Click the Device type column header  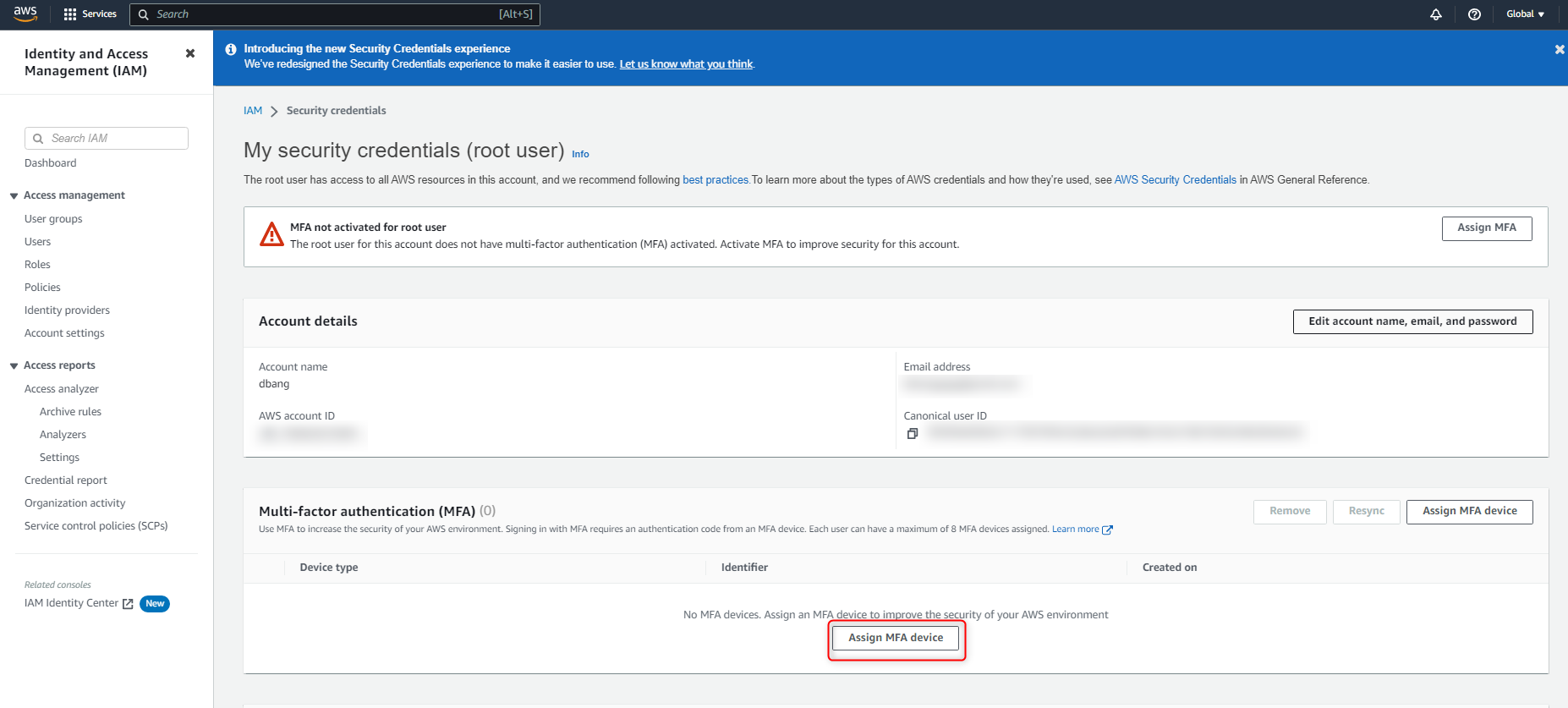(329, 568)
